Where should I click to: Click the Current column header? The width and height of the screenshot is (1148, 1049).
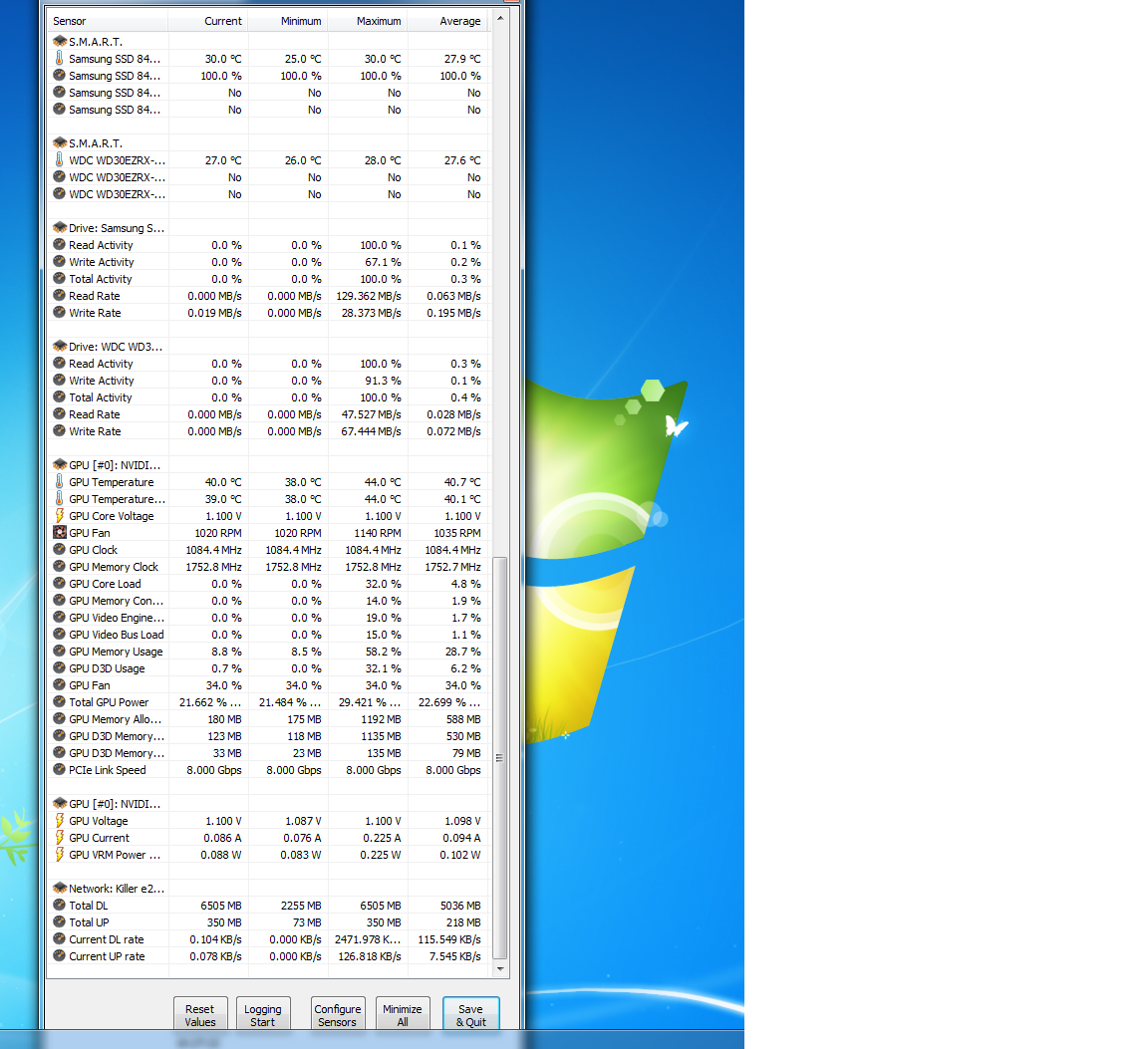point(208,21)
